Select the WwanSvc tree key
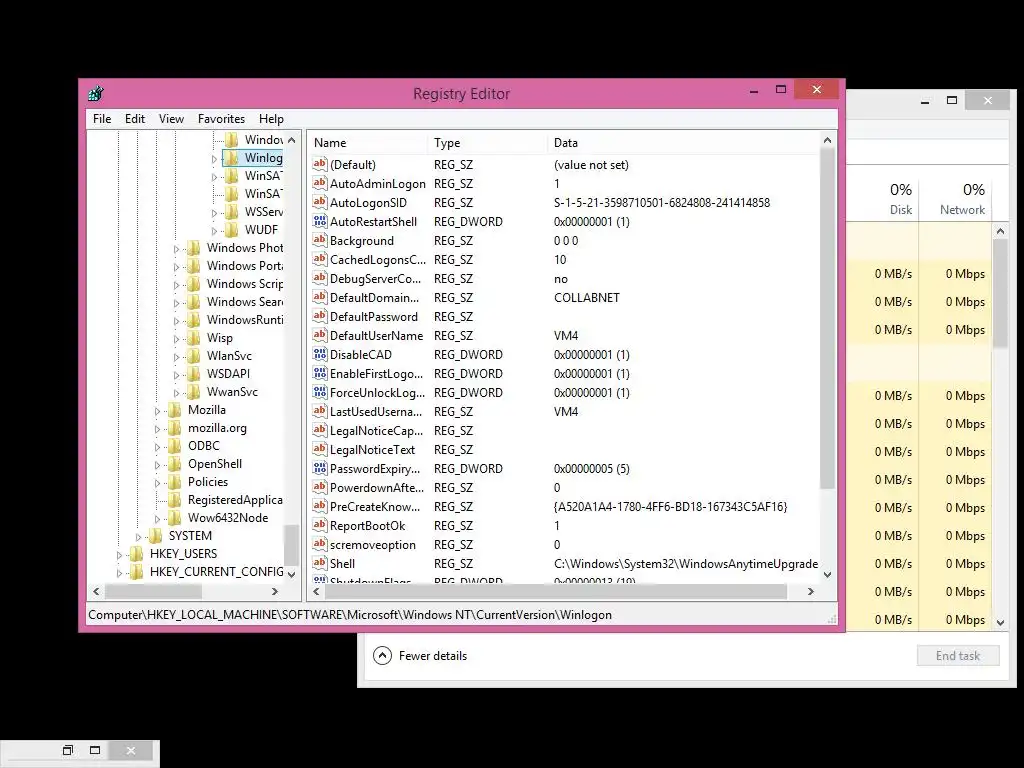The image size is (1024, 768). [x=232, y=392]
